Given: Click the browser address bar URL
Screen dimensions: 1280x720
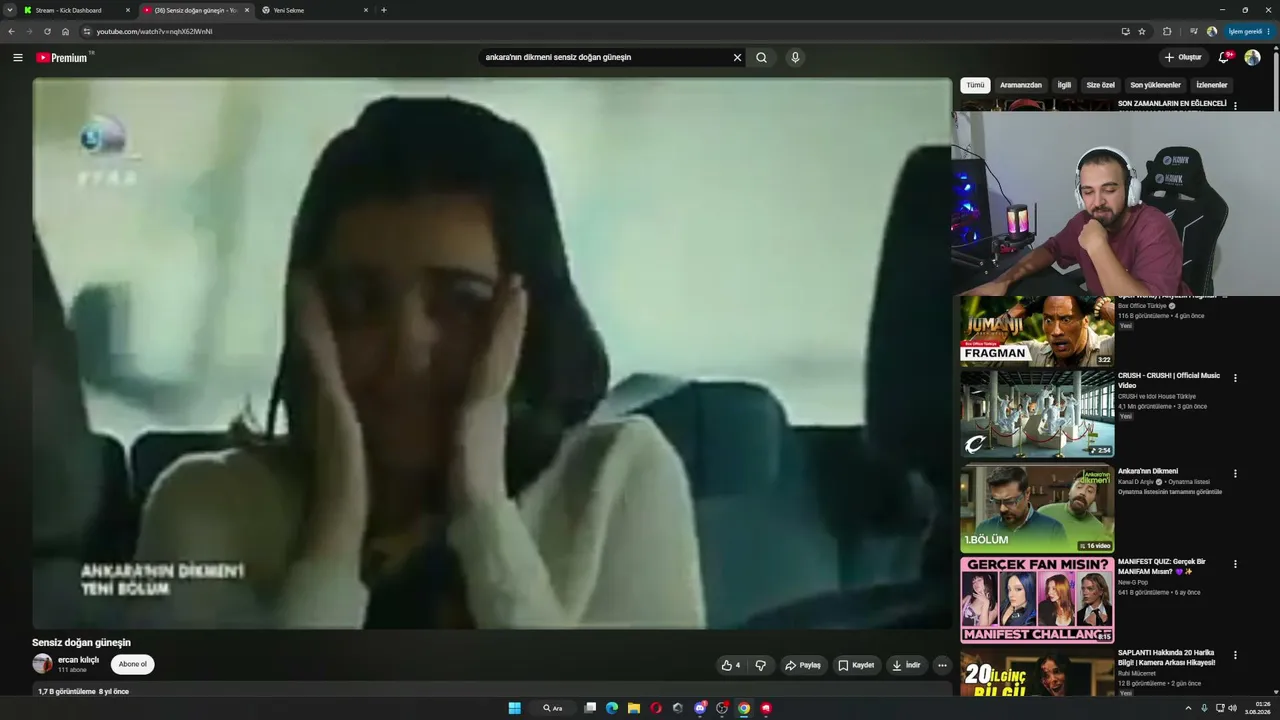Looking at the screenshot, I should point(155,31).
